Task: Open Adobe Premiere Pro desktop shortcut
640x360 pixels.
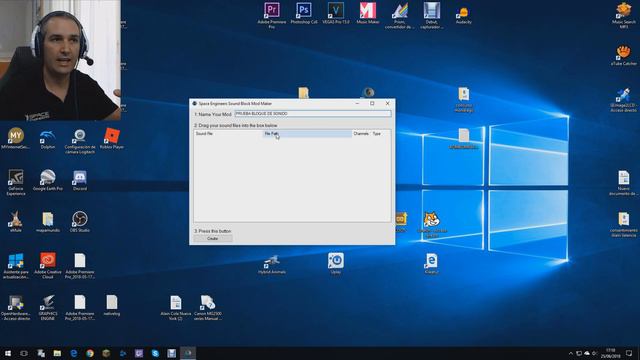Action: pyautogui.click(x=272, y=15)
